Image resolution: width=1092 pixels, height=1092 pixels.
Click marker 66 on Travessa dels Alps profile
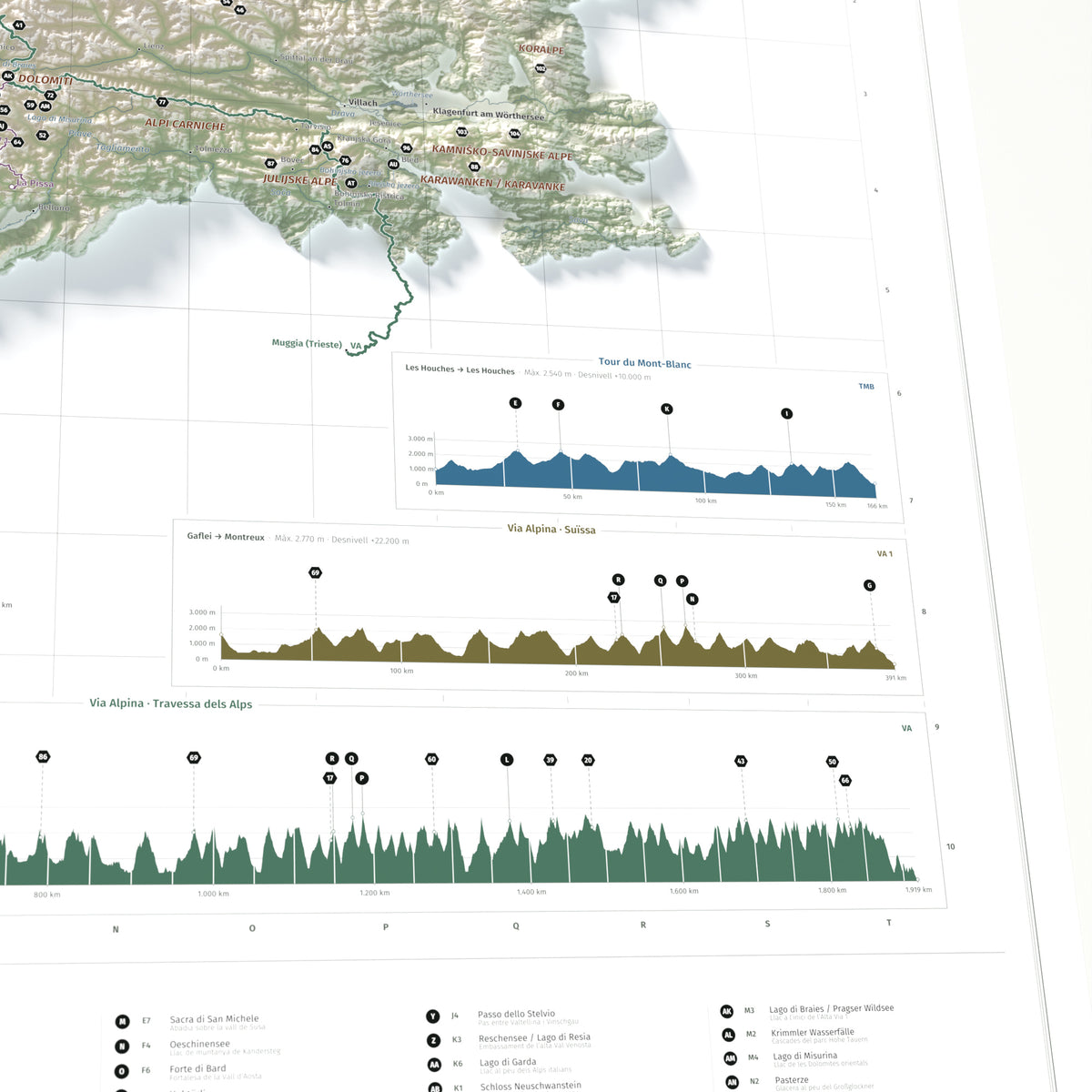click(845, 781)
